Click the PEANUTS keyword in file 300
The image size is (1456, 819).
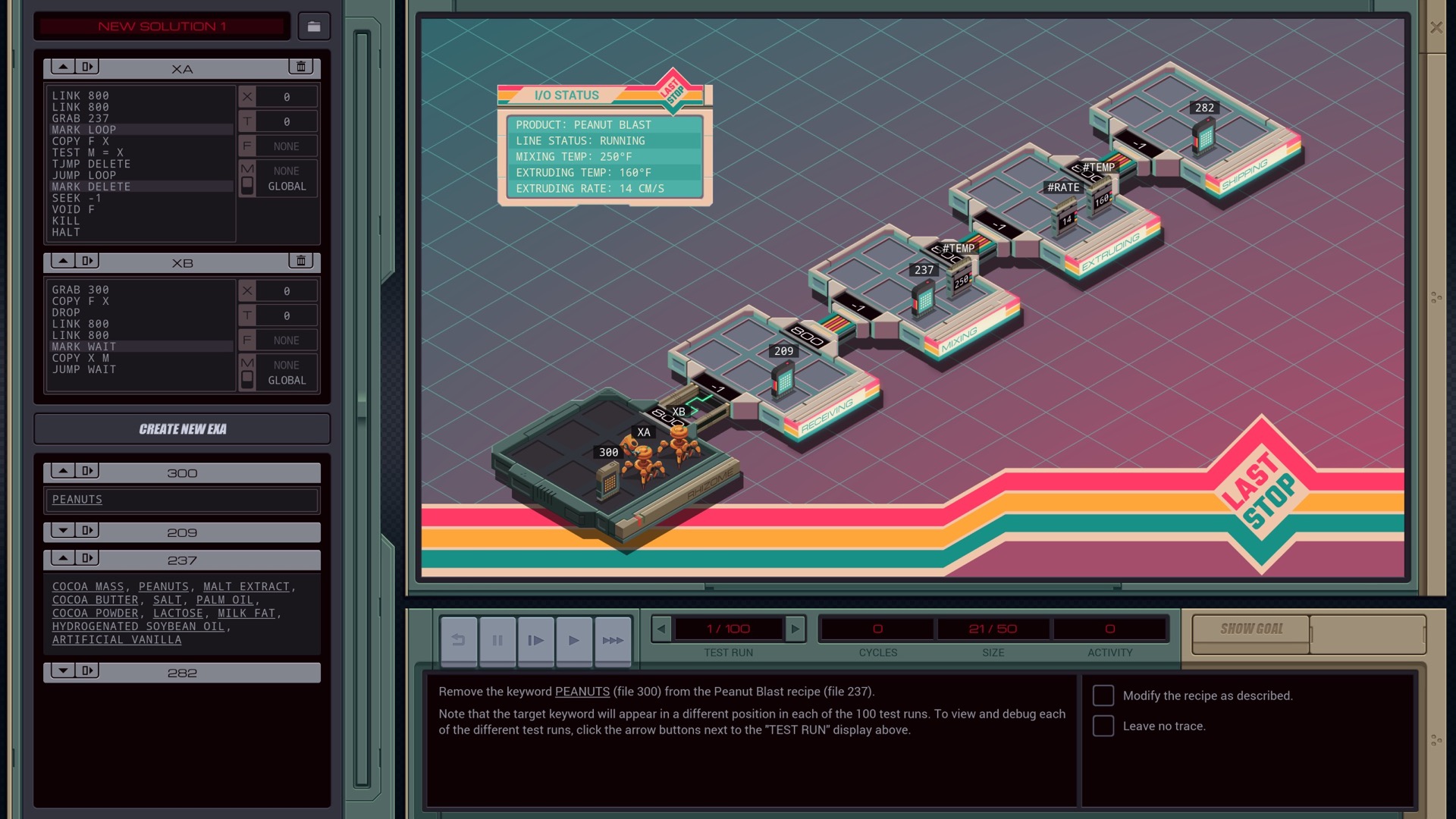(77, 500)
